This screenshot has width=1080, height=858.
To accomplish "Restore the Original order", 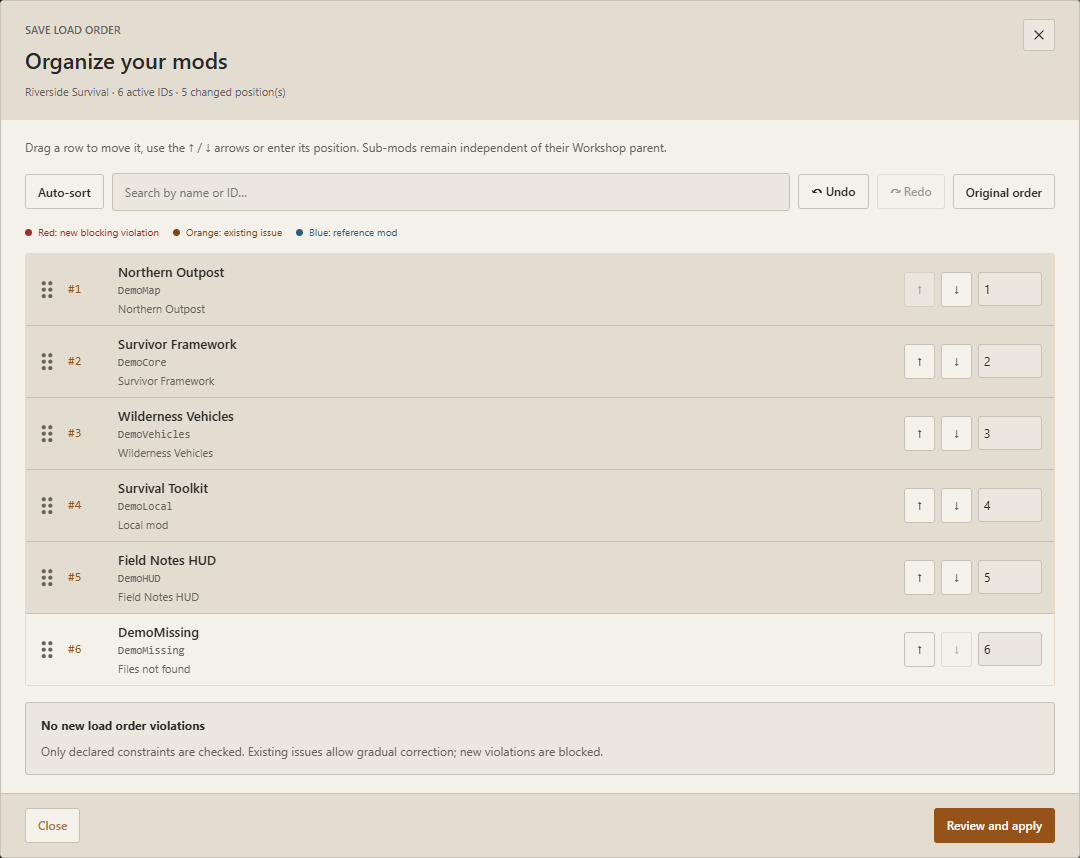I will 1004,192.
